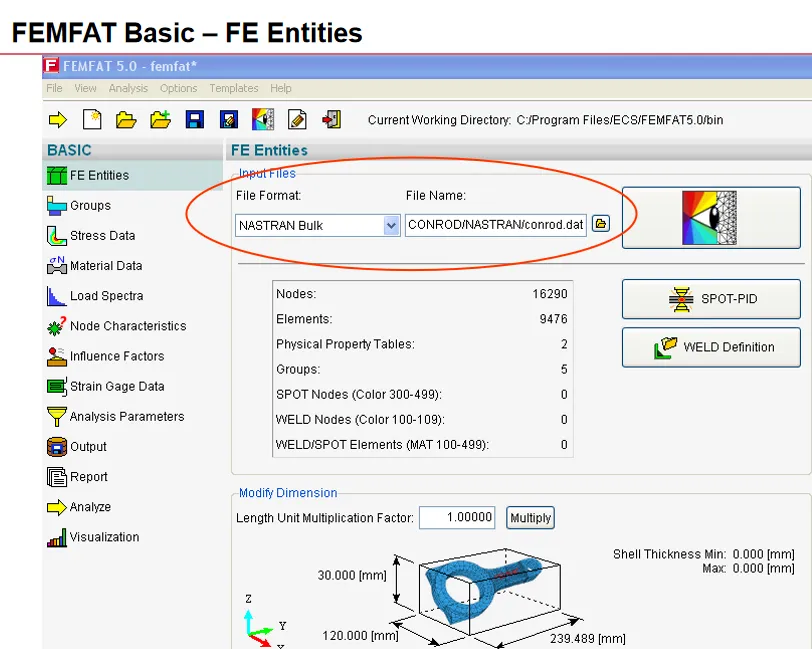This screenshot has width=812, height=649.
Task: Open the Options menu
Action: coord(179,88)
